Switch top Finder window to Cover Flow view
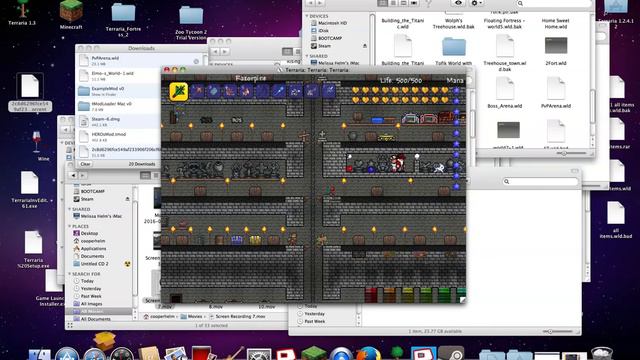This screenshot has height=360, width=640. click(x=414, y=3)
